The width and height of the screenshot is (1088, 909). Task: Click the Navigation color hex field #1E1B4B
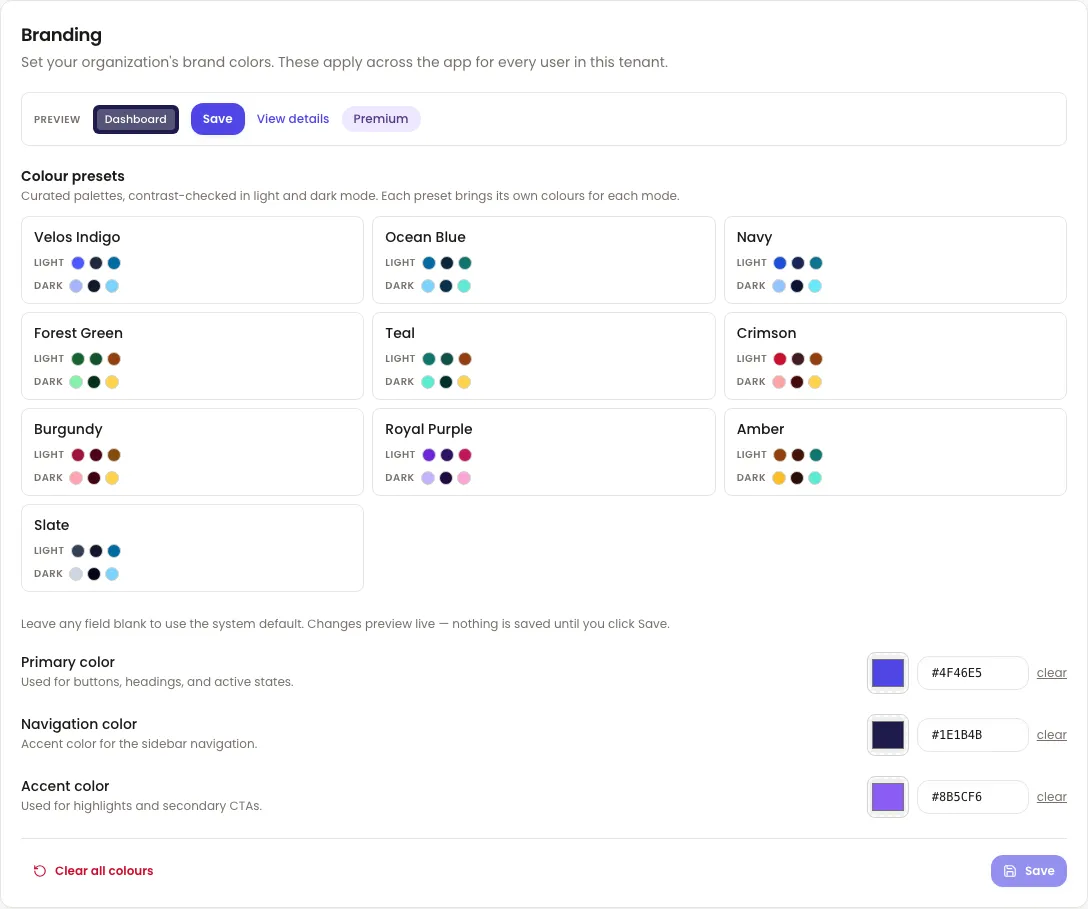973,735
